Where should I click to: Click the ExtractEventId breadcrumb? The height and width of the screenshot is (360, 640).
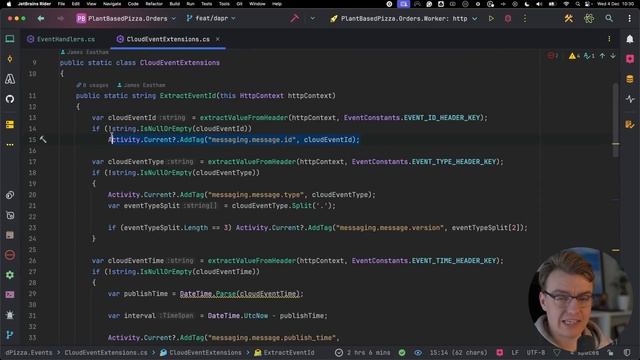click(284, 352)
